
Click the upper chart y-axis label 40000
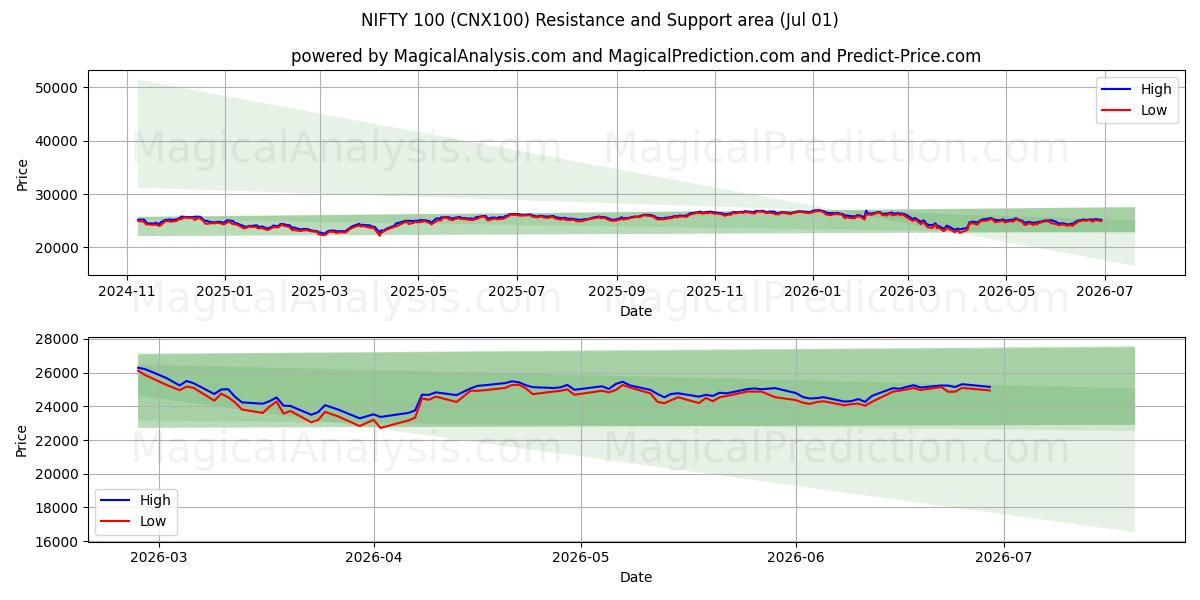59,141
